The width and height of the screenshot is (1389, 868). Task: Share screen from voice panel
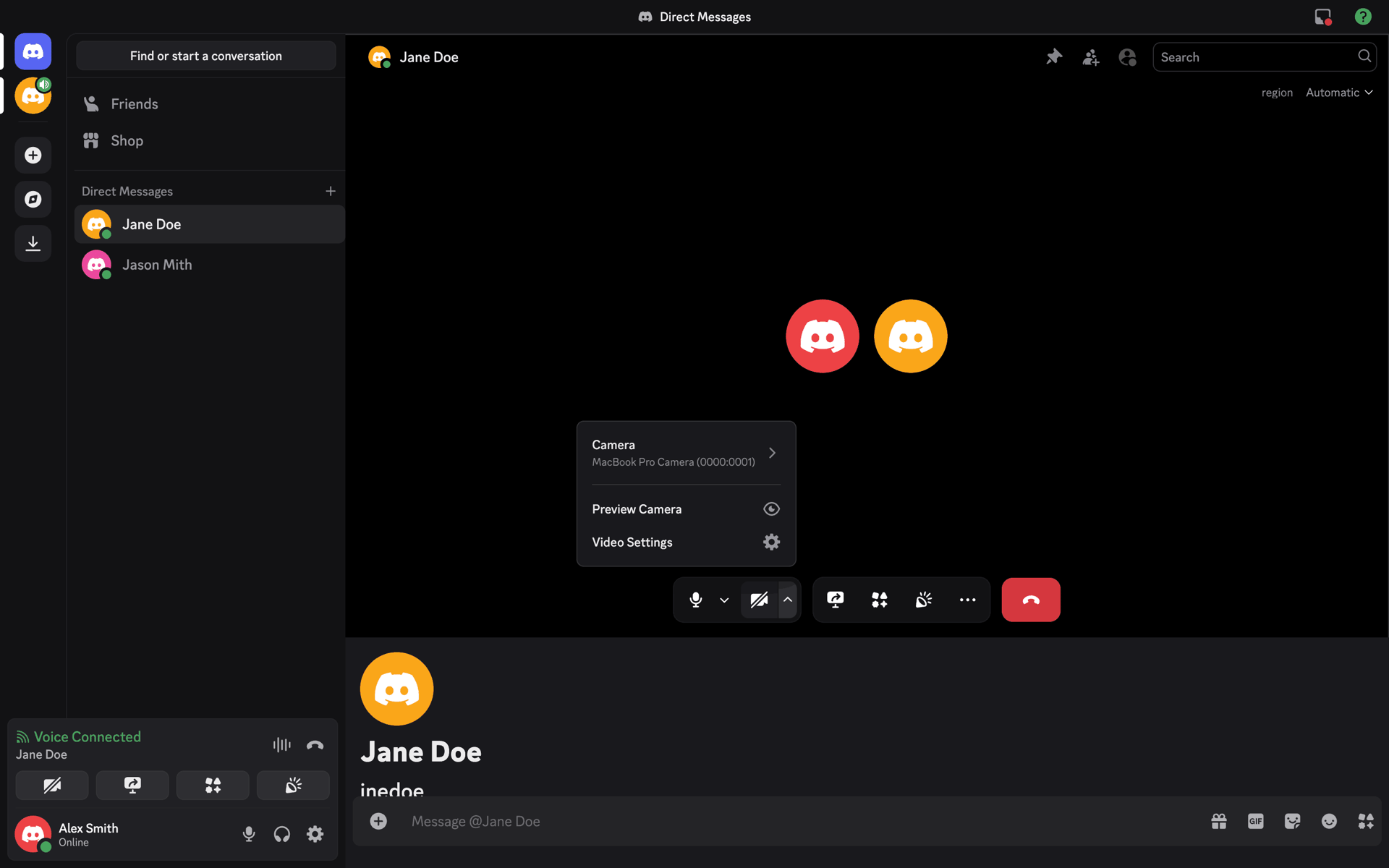pyautogui.click(x=132, y=786)
